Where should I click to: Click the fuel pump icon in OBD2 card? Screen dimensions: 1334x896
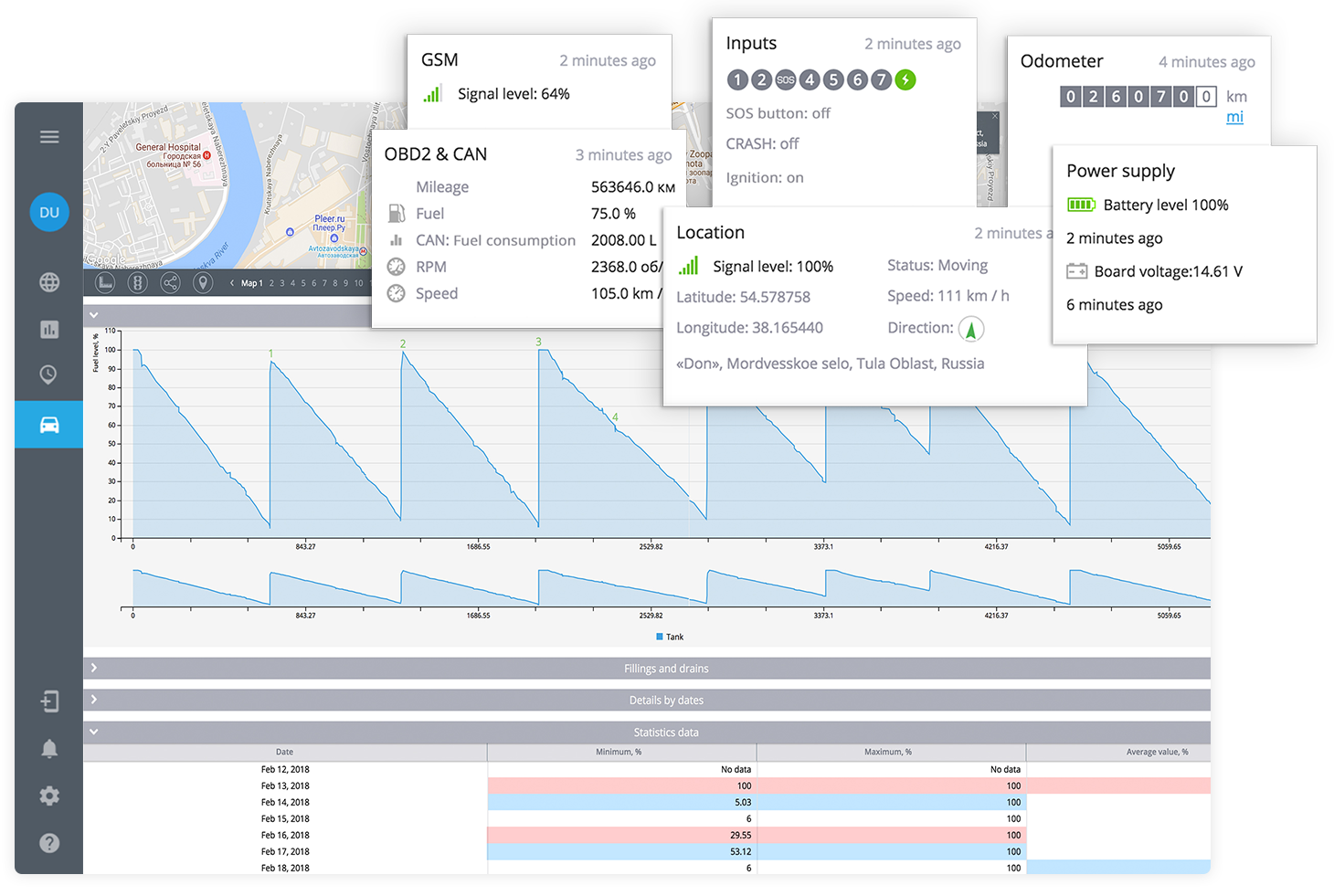[397, 214]
